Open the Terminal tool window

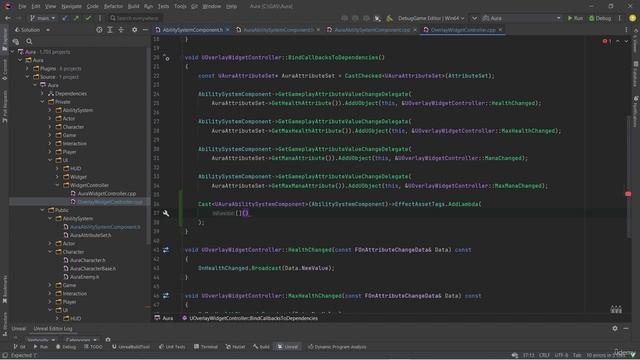(x=206, y=347)
